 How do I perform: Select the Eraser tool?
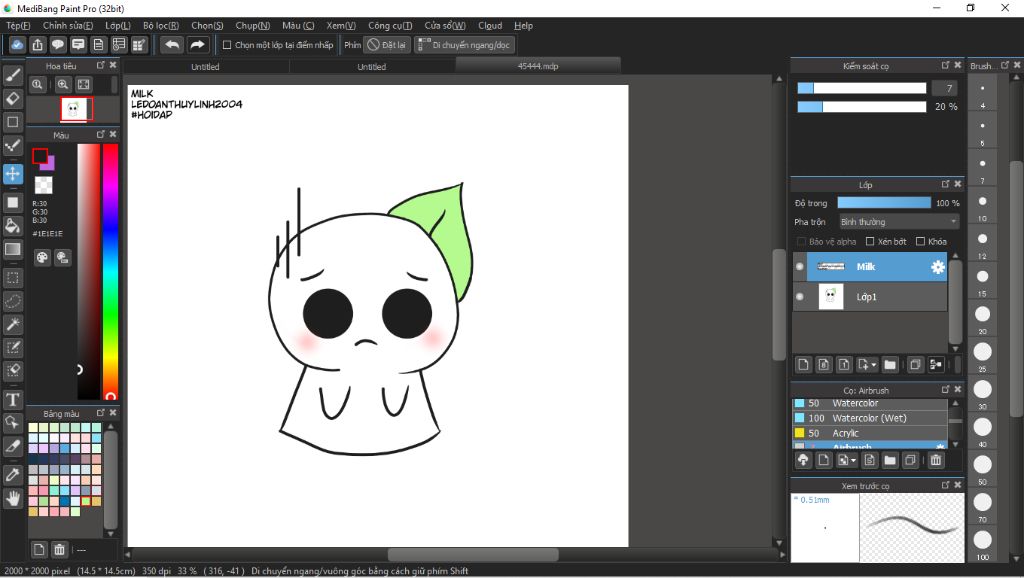[x=13, y=98]
